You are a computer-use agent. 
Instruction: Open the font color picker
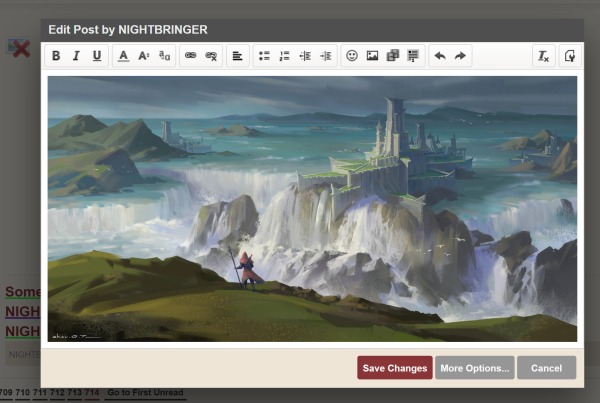point(124,56)
